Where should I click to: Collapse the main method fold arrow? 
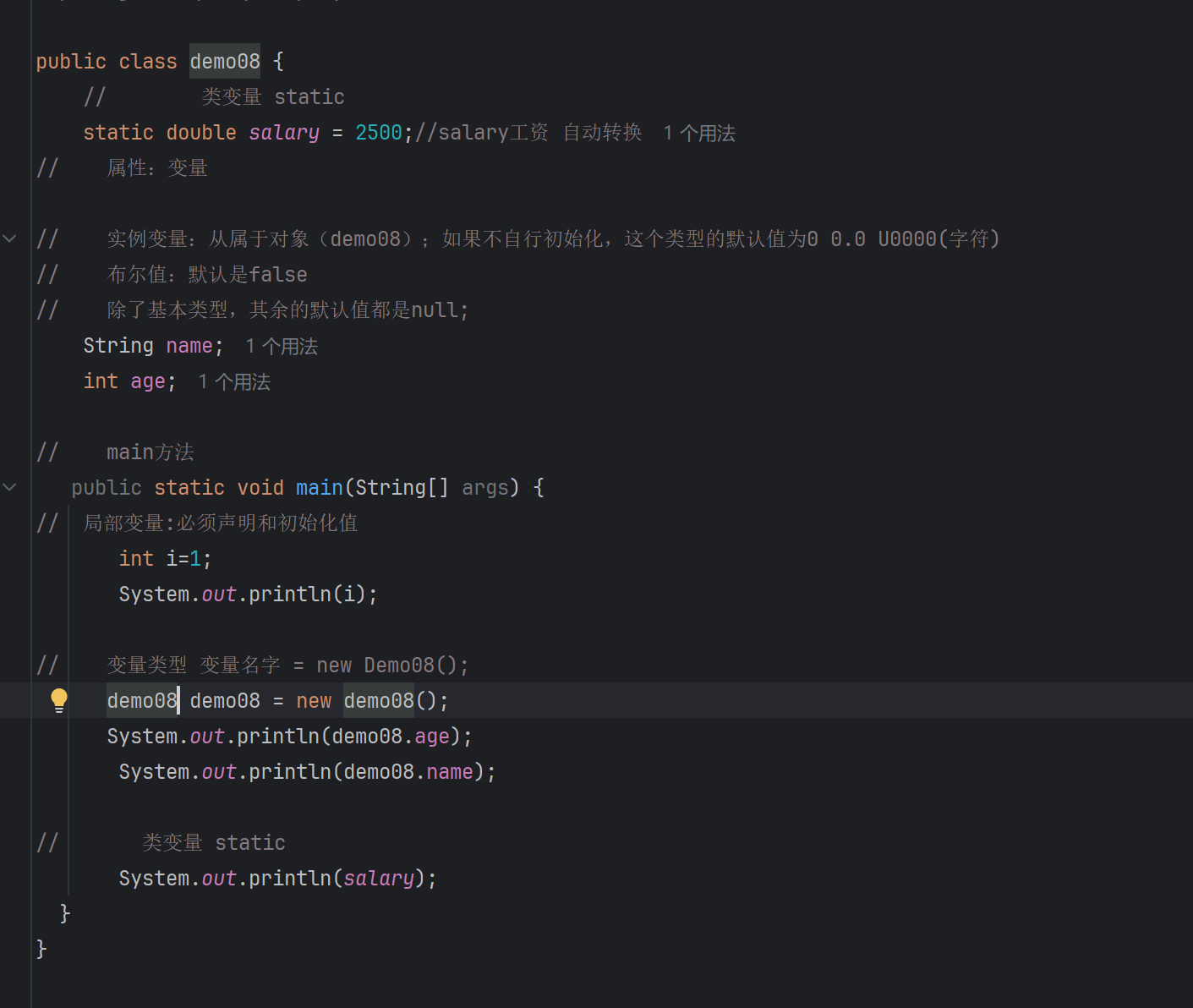pos(10,487)
